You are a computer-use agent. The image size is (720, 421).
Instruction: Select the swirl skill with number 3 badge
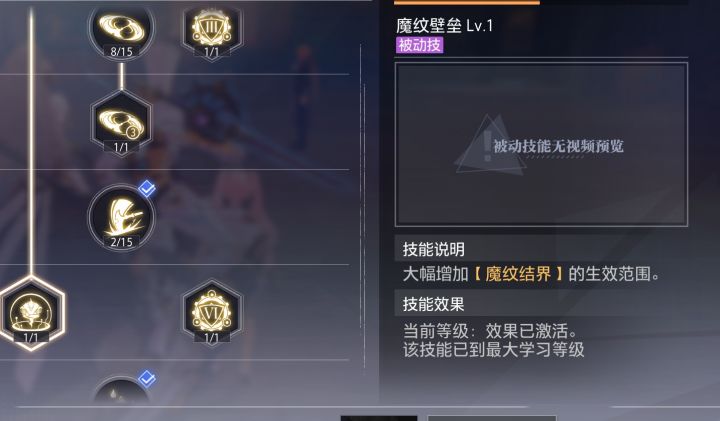pos(121,124)
